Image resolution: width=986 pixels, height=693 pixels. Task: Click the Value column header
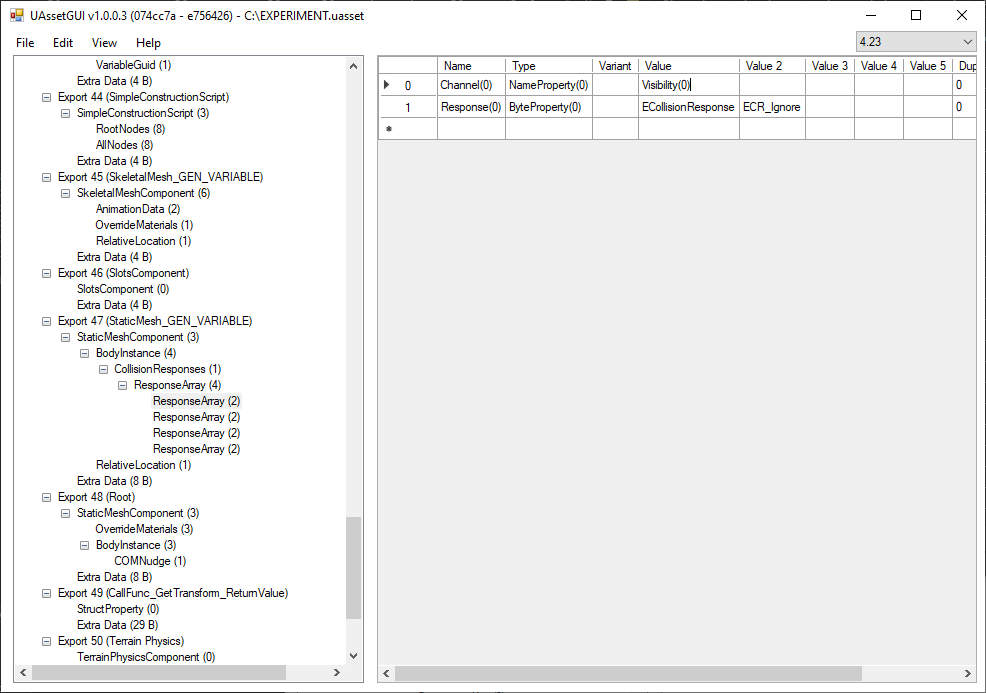(x=689, y=65)
